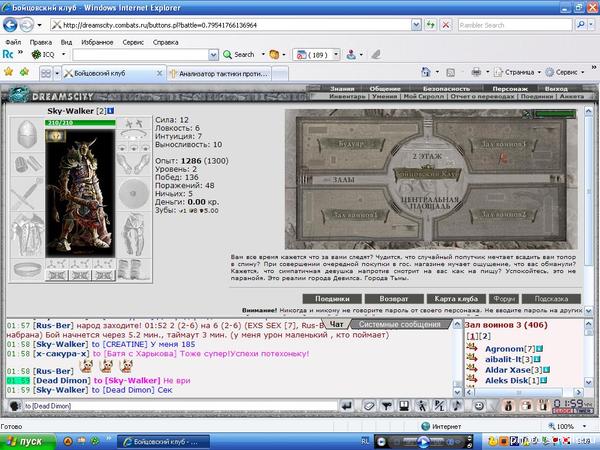Image resolution: width=600 pixels, height=450 pixels.
Task: Click the empty bracers equipment slot
Action: [27, 165]
